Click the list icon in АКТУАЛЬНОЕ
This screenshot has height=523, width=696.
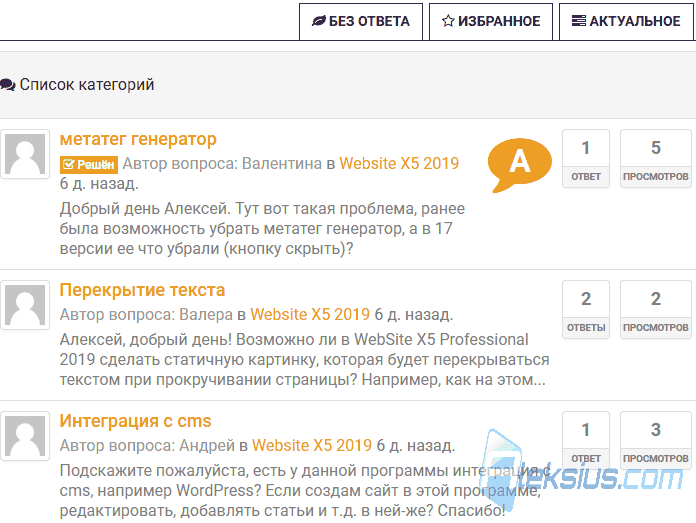[578, 21]
